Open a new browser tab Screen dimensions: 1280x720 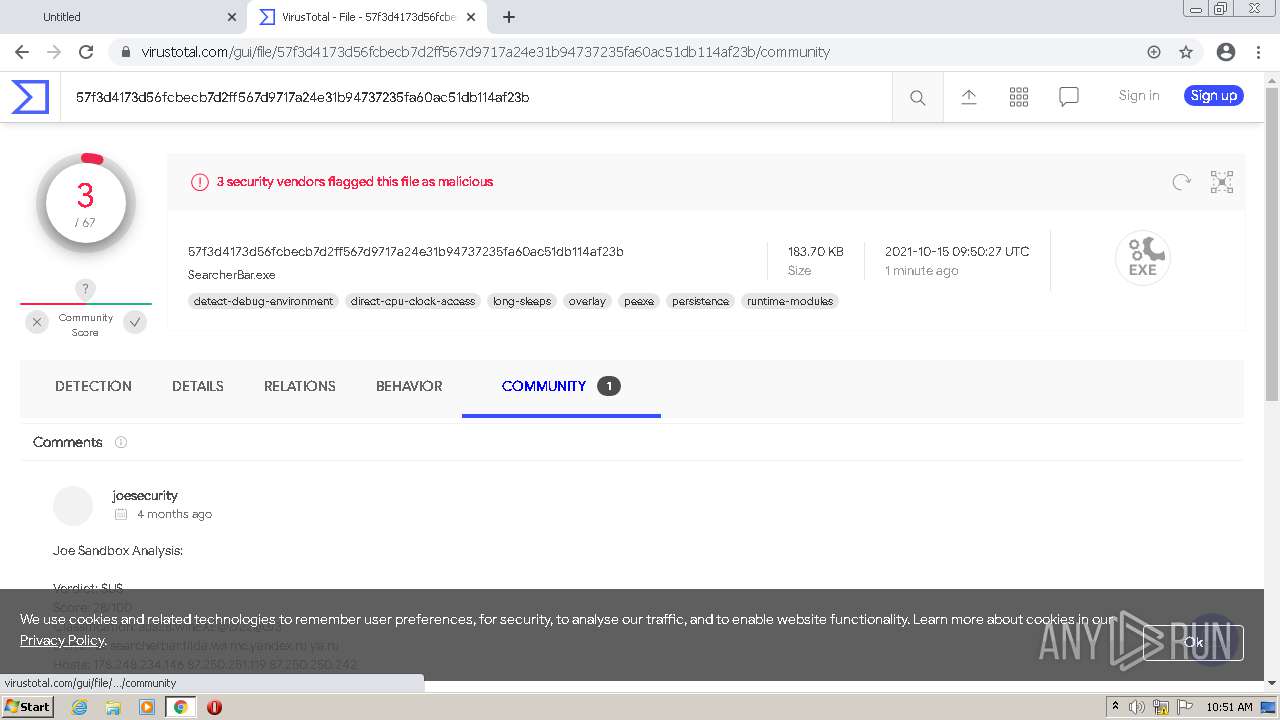pyautogui.click(x=509, y=17)
